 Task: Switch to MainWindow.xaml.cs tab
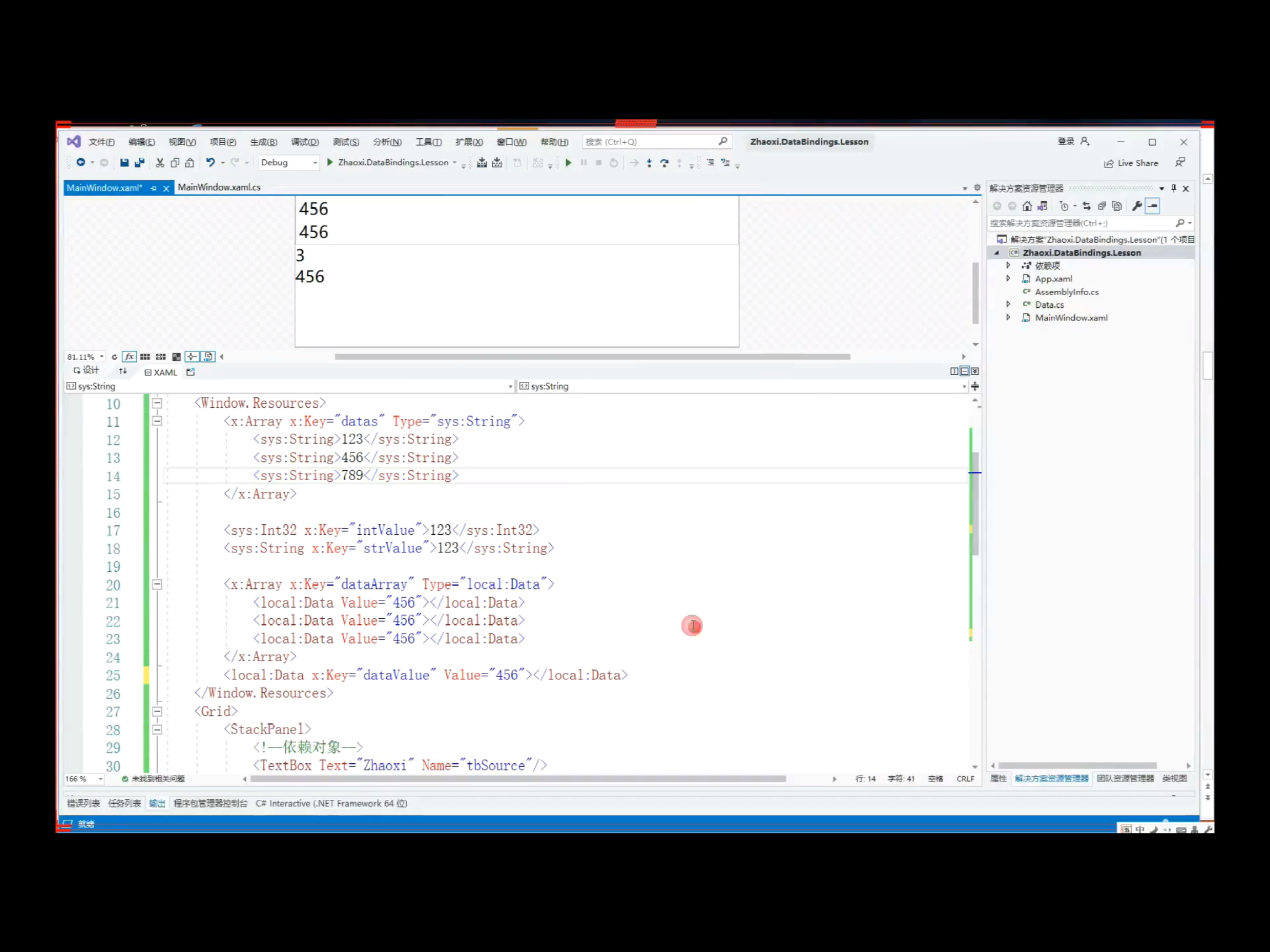[219, 187]
